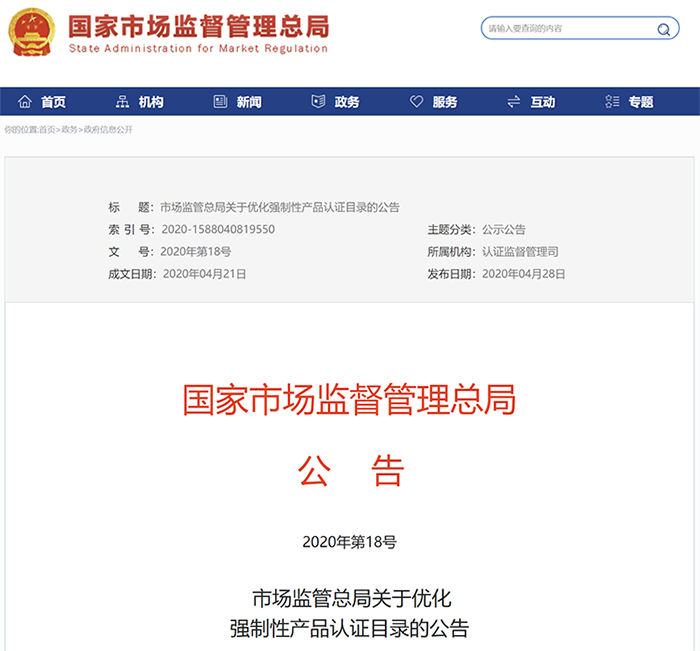
Task: Click the list icon beside 专题
Action: [612, 102]
